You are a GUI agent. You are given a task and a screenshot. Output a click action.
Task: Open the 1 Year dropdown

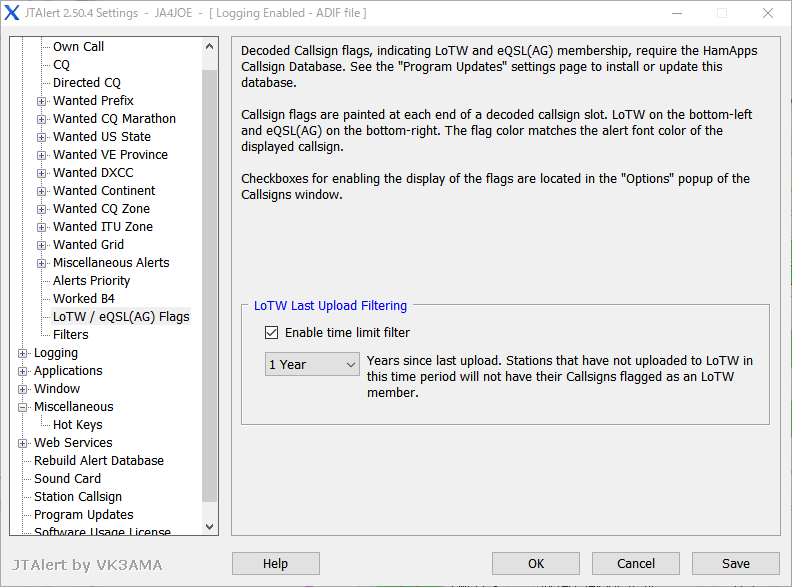(x=312, y=364)
